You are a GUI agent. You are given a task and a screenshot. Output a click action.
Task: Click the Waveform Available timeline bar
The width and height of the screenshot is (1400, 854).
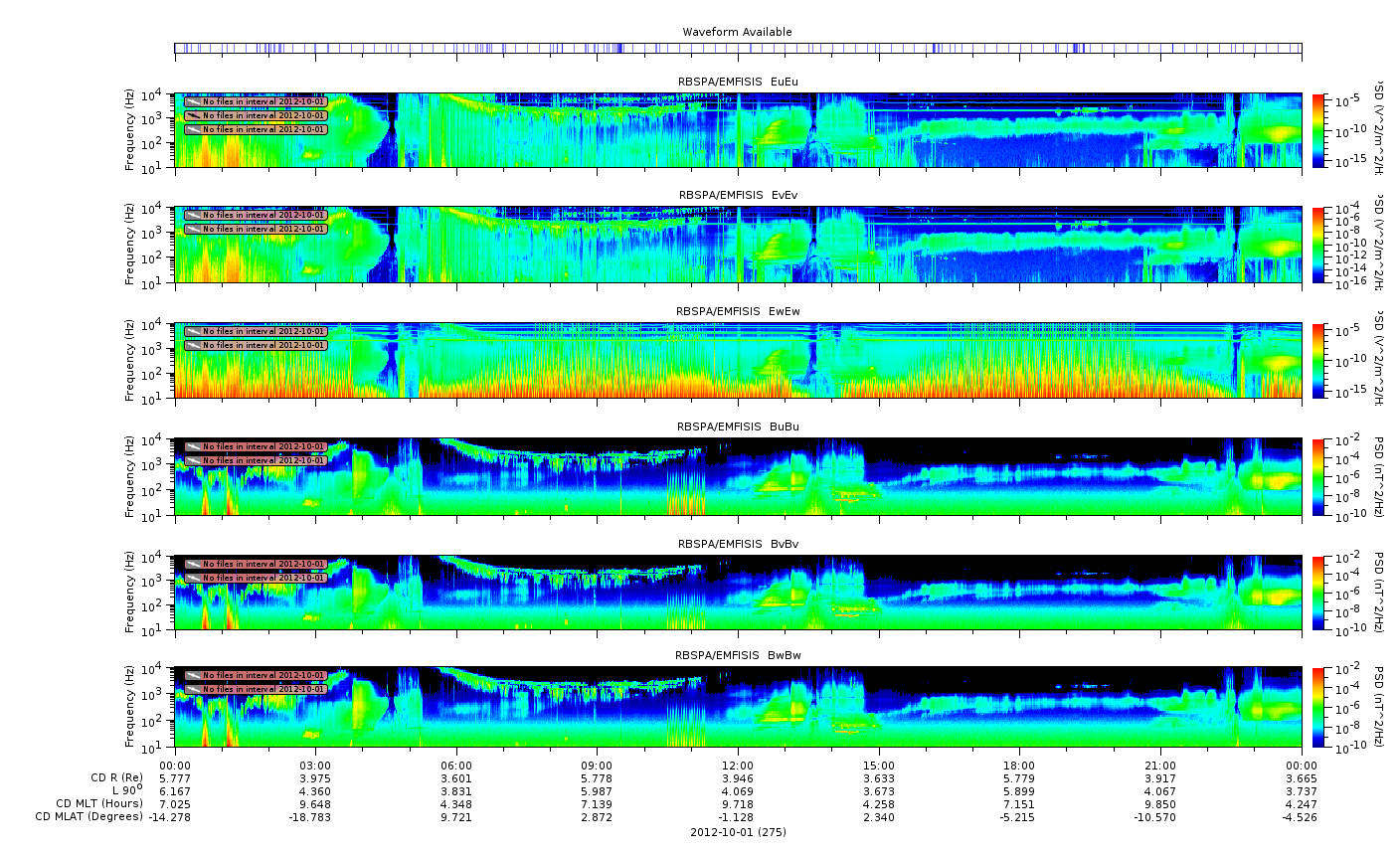pyautogui.click(x=737, y=48)
